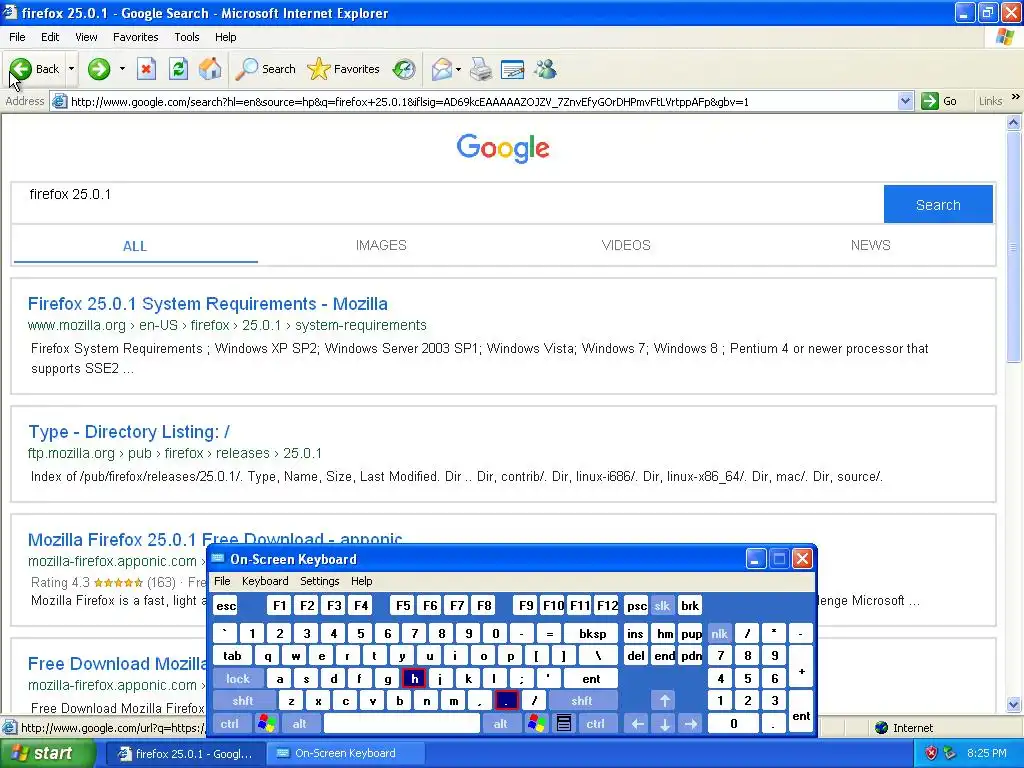The height and width of the screenshot is (768, 1024).
Task: Open the Keyboard menu in On-Screen Keyboard
Action: point(264,581)
